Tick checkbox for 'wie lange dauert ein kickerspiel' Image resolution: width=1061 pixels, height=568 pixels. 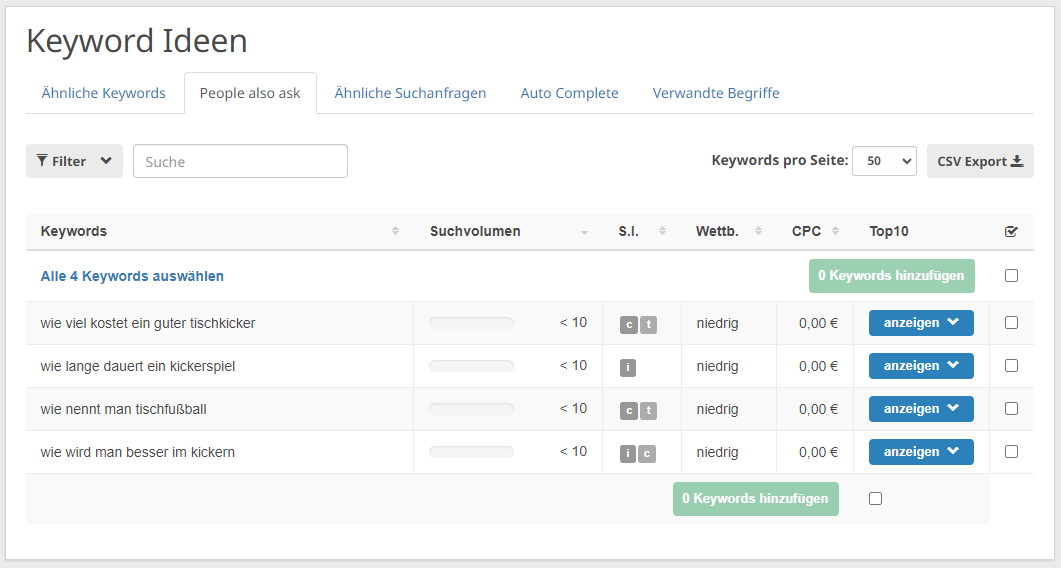point(1011,366)
